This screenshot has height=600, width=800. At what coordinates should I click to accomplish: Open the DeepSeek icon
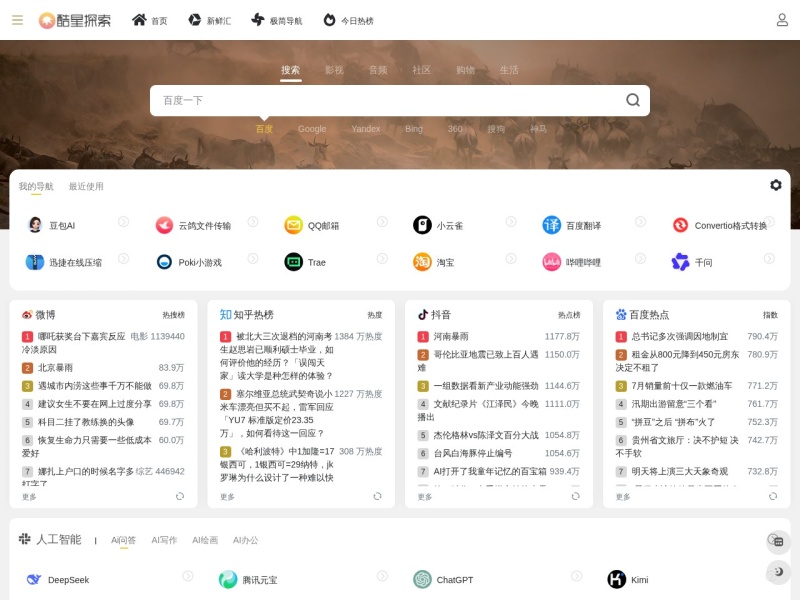point(34,580)
